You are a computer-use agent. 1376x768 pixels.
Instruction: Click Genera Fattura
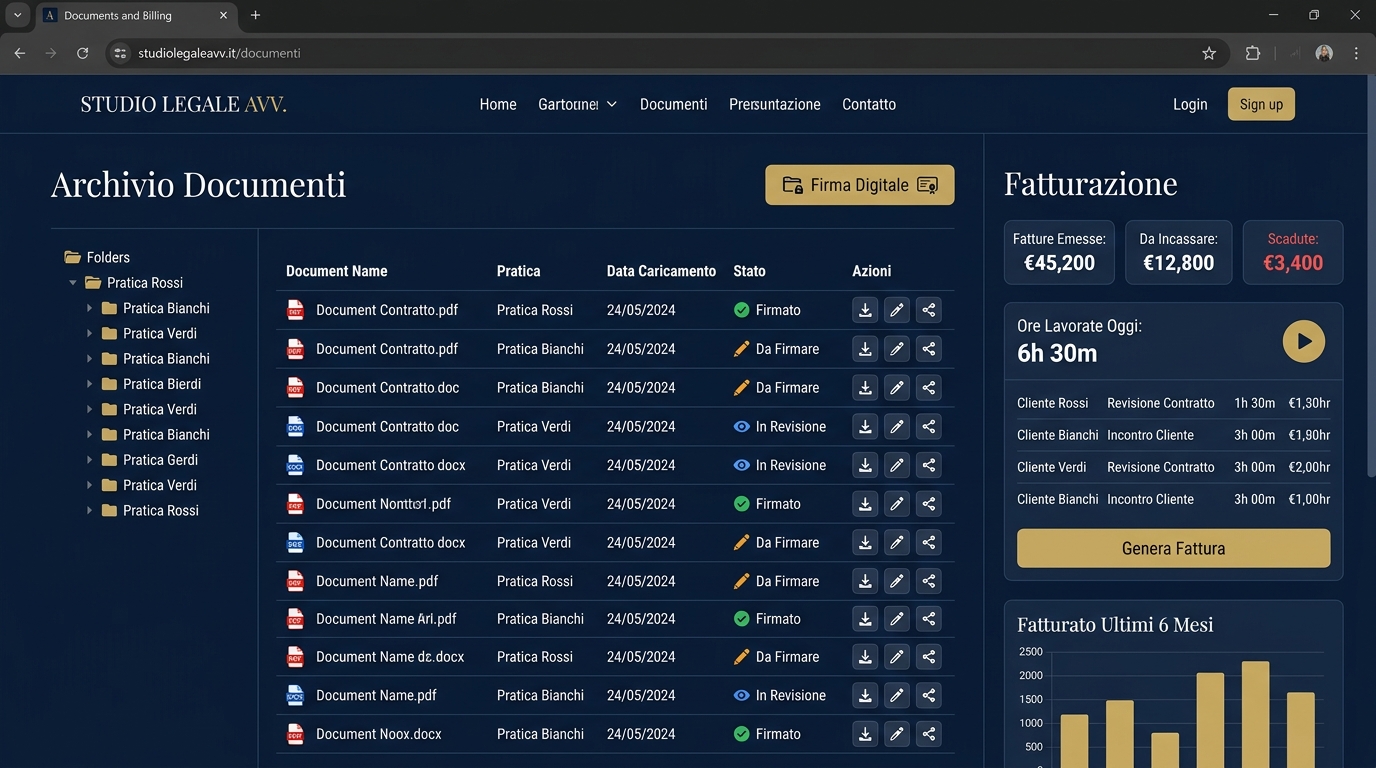point(1173,548)
